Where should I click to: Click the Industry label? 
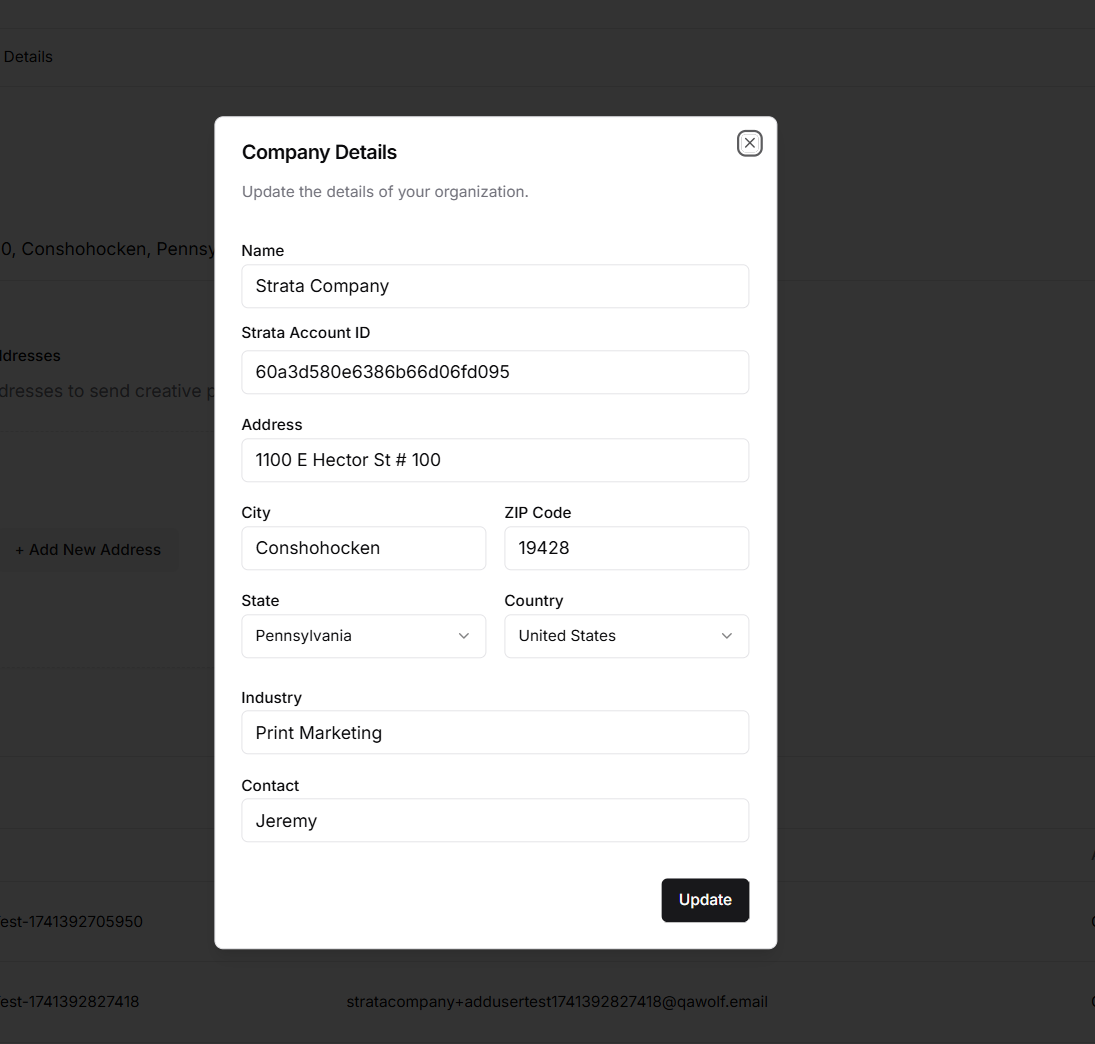[272, 698]
